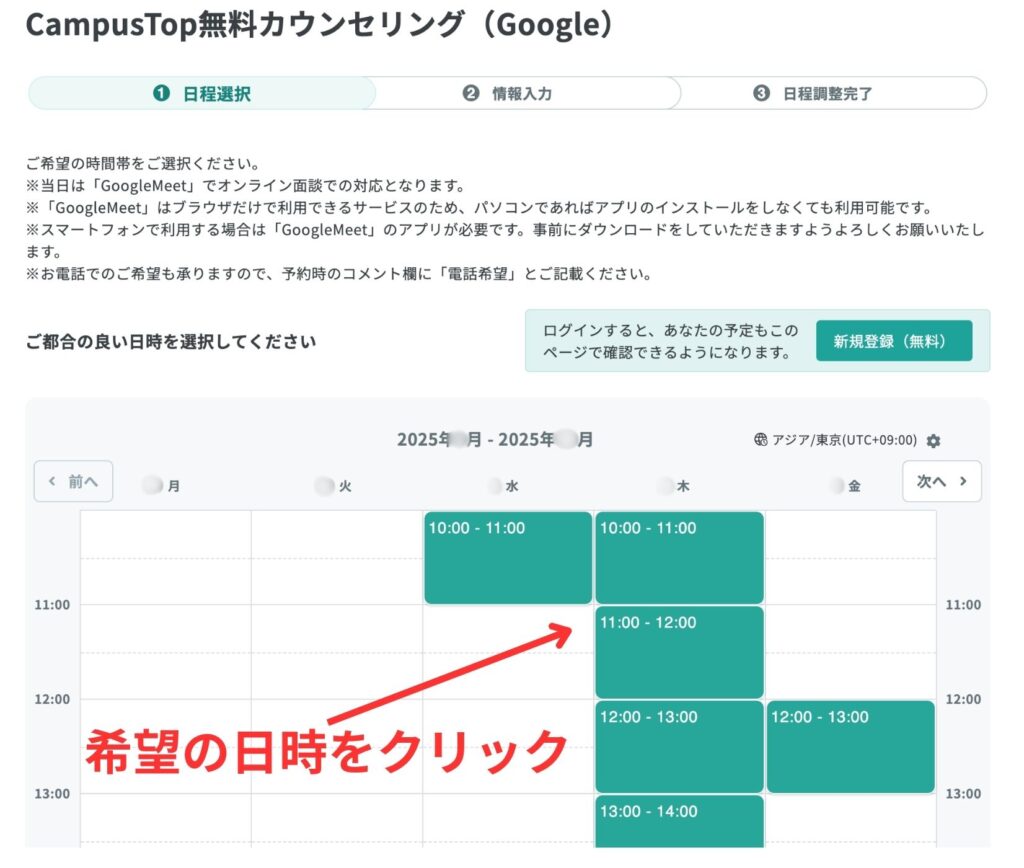
Task: Choose Thursday 10:00 - 11:00 slot
Action: pos(679,558)
